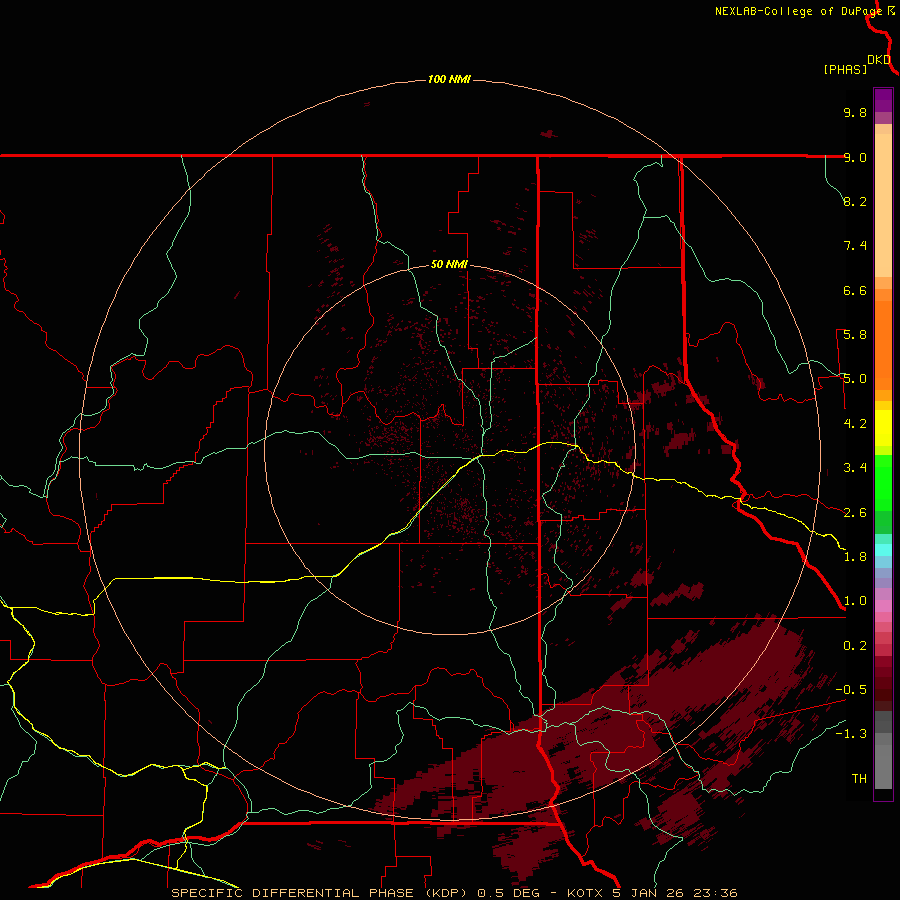Pick the cyan color scale segment
Screen dimensions: 900x900
[x=883, y=550]
